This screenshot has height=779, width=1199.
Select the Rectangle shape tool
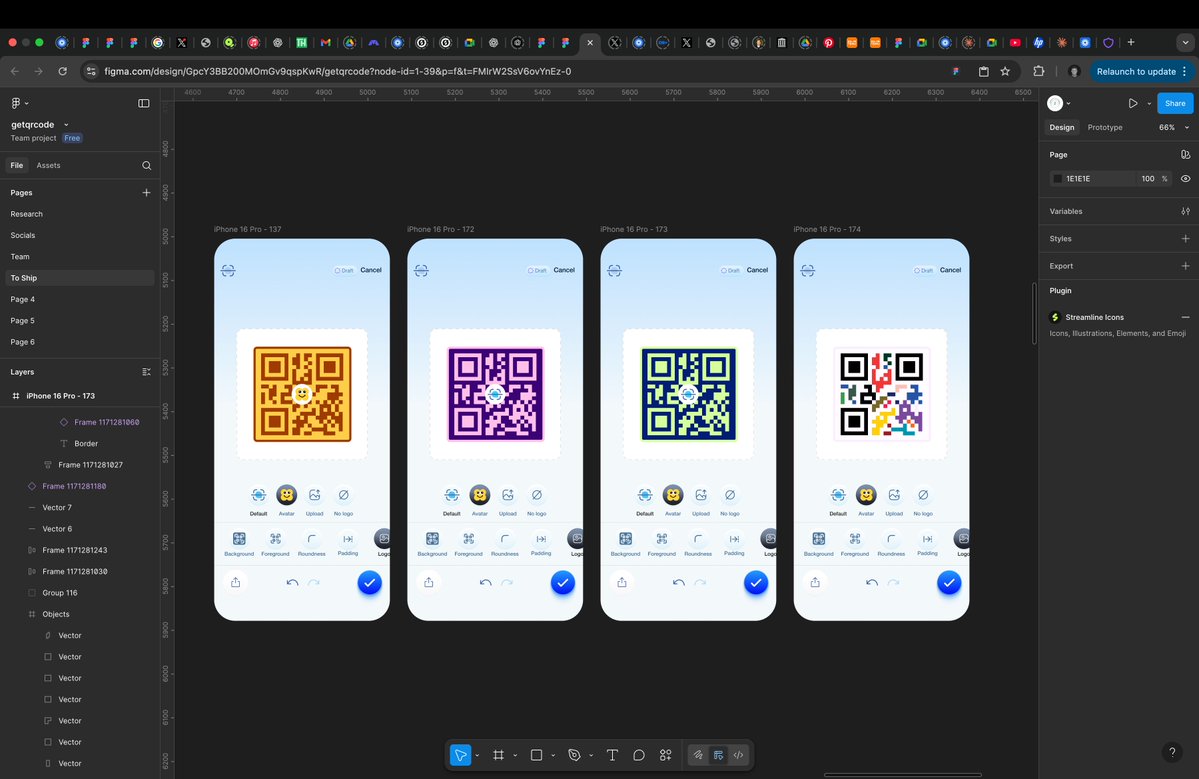pyautogui.click(x=536, y=755)
